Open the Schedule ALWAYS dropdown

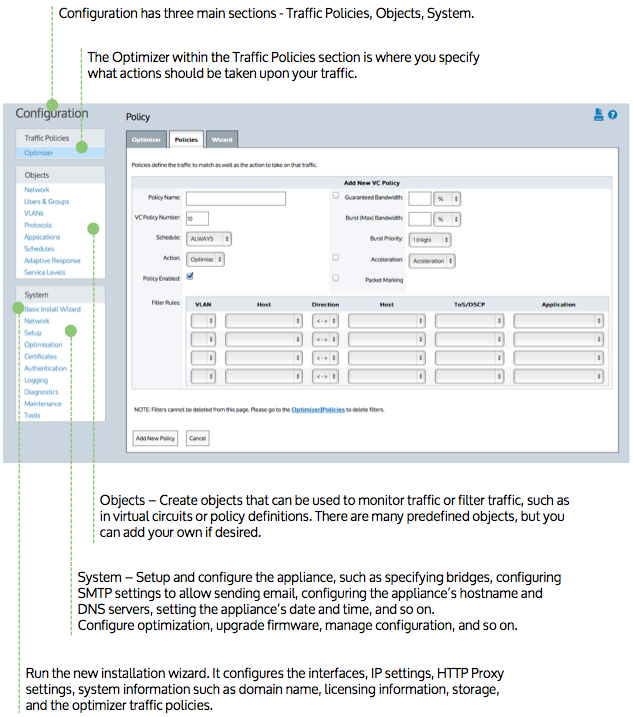click(209, 239)
